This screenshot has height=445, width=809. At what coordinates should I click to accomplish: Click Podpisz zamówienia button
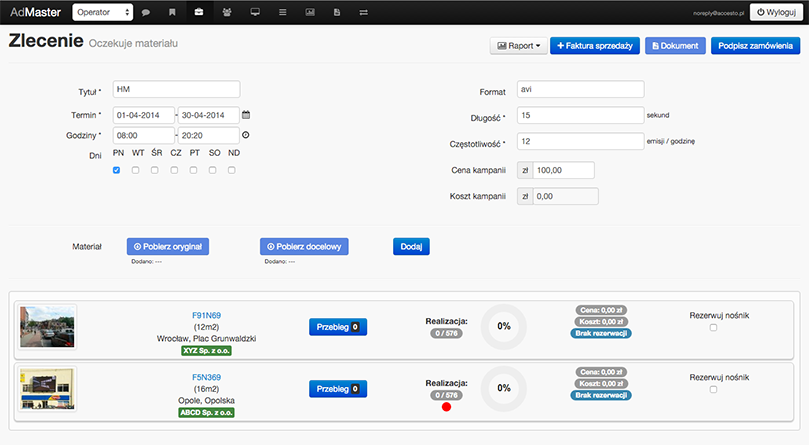755,45
